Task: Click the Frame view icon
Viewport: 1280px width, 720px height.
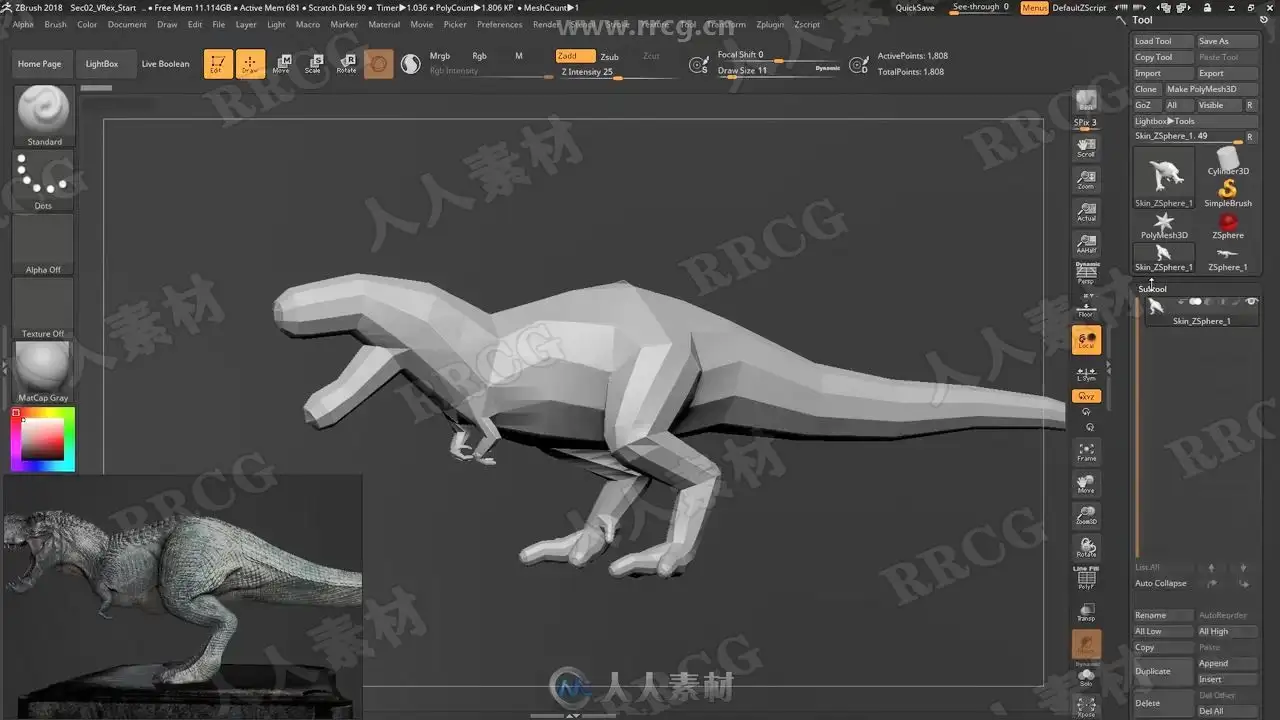Action: [x=1086, y=452]
